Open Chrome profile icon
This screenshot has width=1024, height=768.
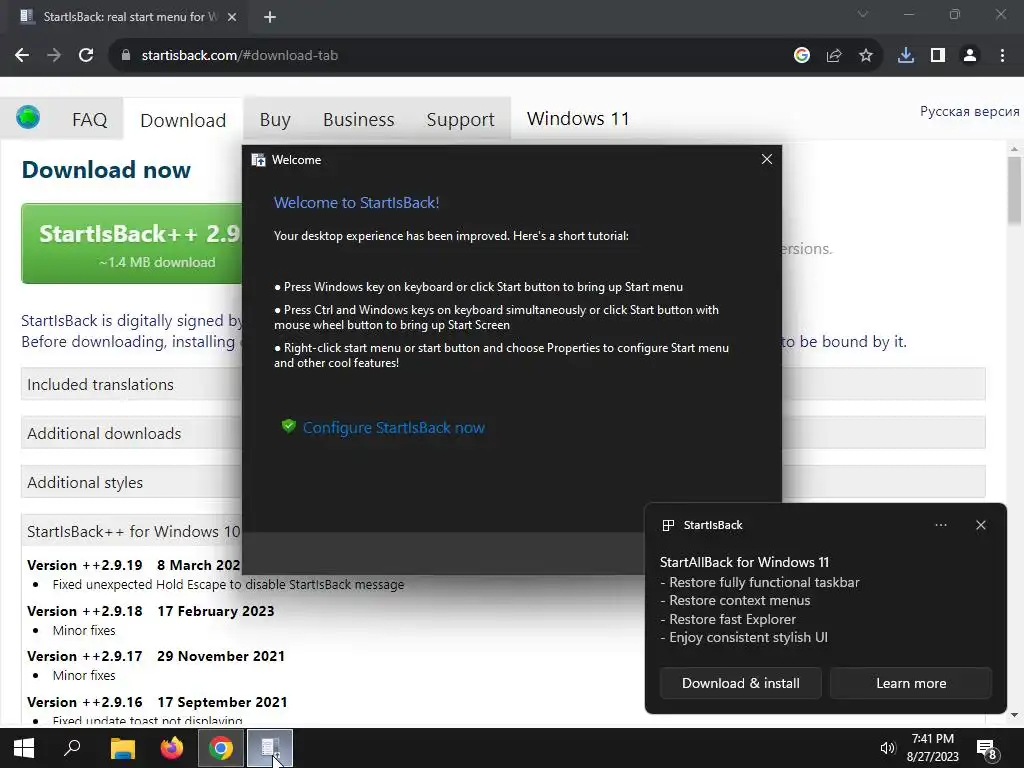pos(970,56)
